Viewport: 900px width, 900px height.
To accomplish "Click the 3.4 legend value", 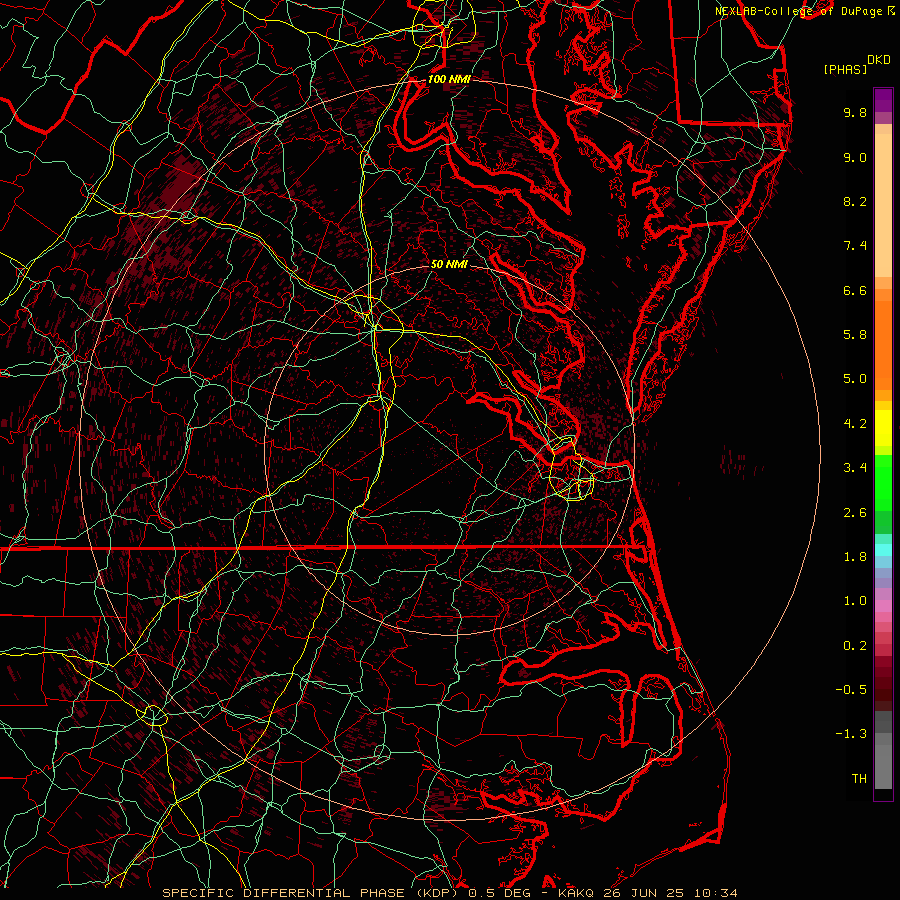I will point(855,468).
